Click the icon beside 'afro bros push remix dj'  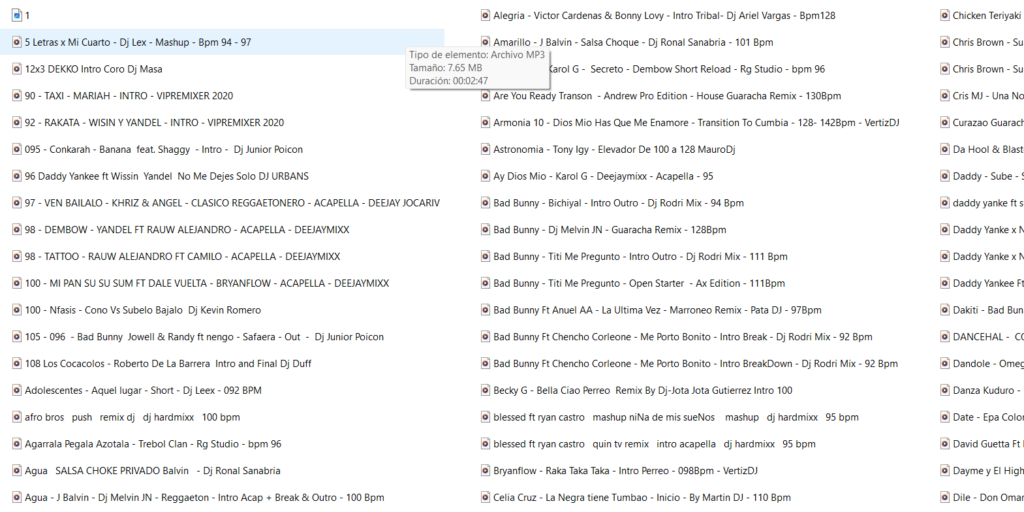16,417
